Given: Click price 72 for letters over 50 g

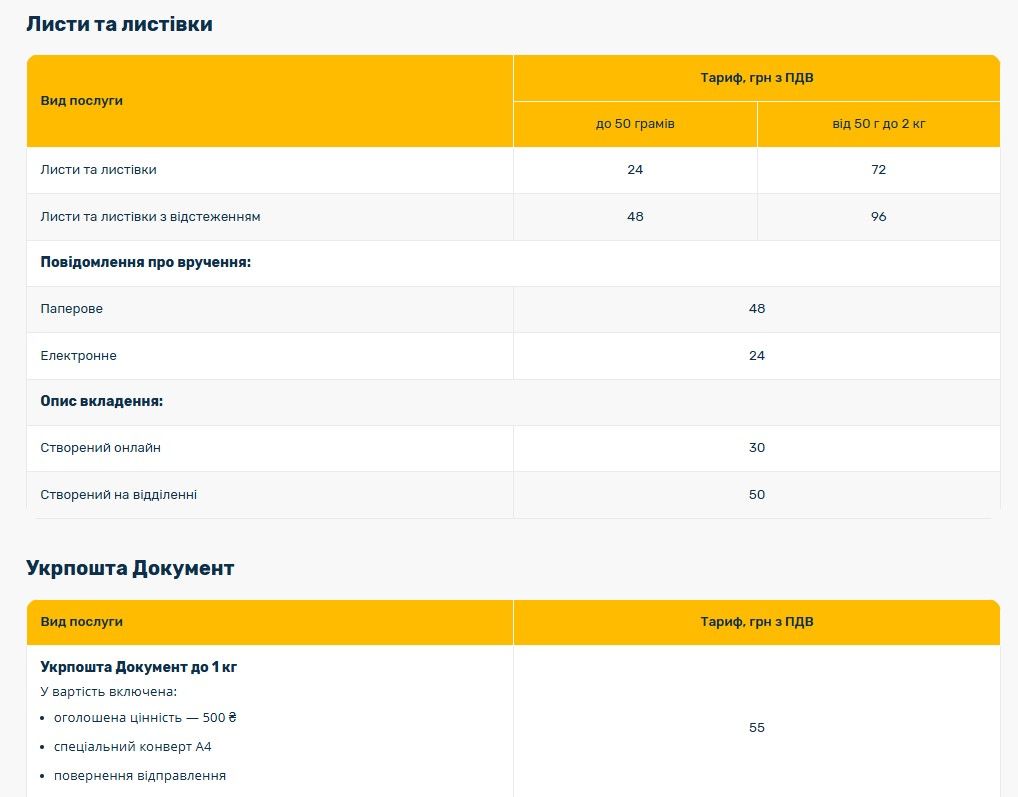Looking at the screenshot, I should 878,170.
